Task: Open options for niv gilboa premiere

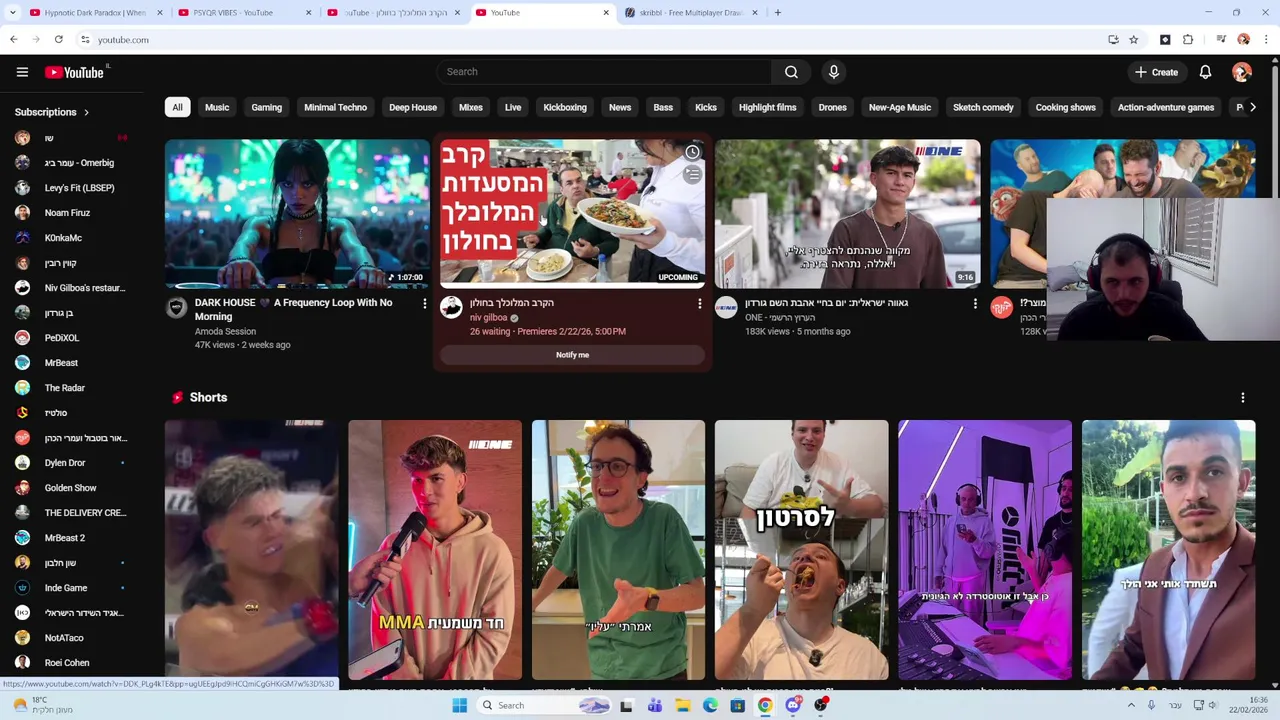Action: click(699, 303)
